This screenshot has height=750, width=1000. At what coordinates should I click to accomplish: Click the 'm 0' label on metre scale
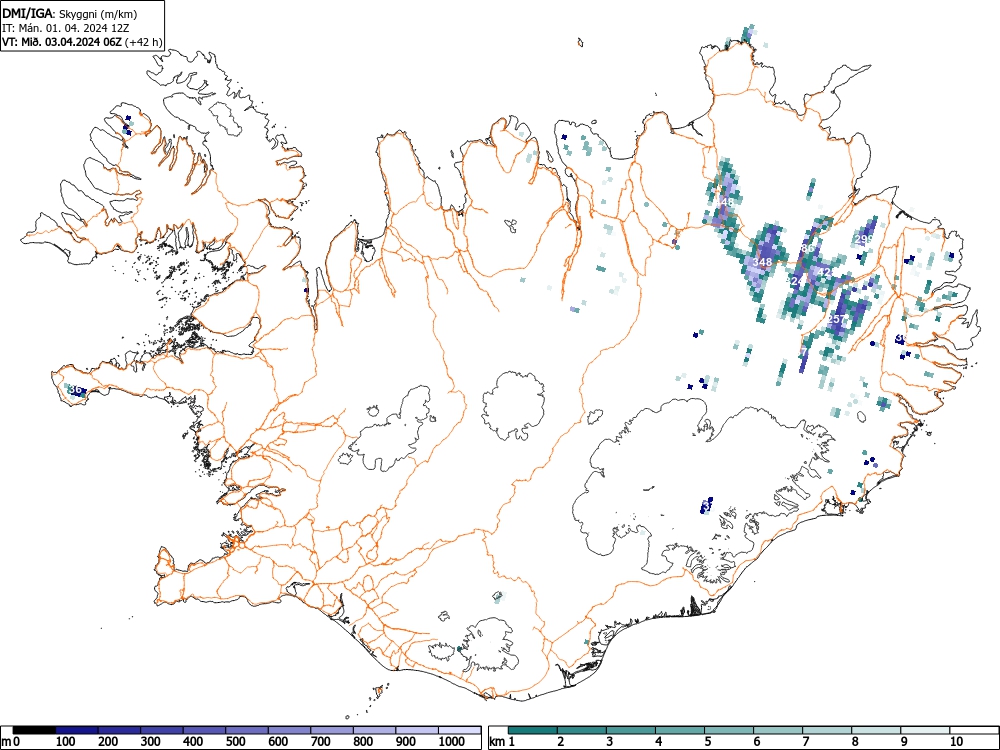click(12, 742)
